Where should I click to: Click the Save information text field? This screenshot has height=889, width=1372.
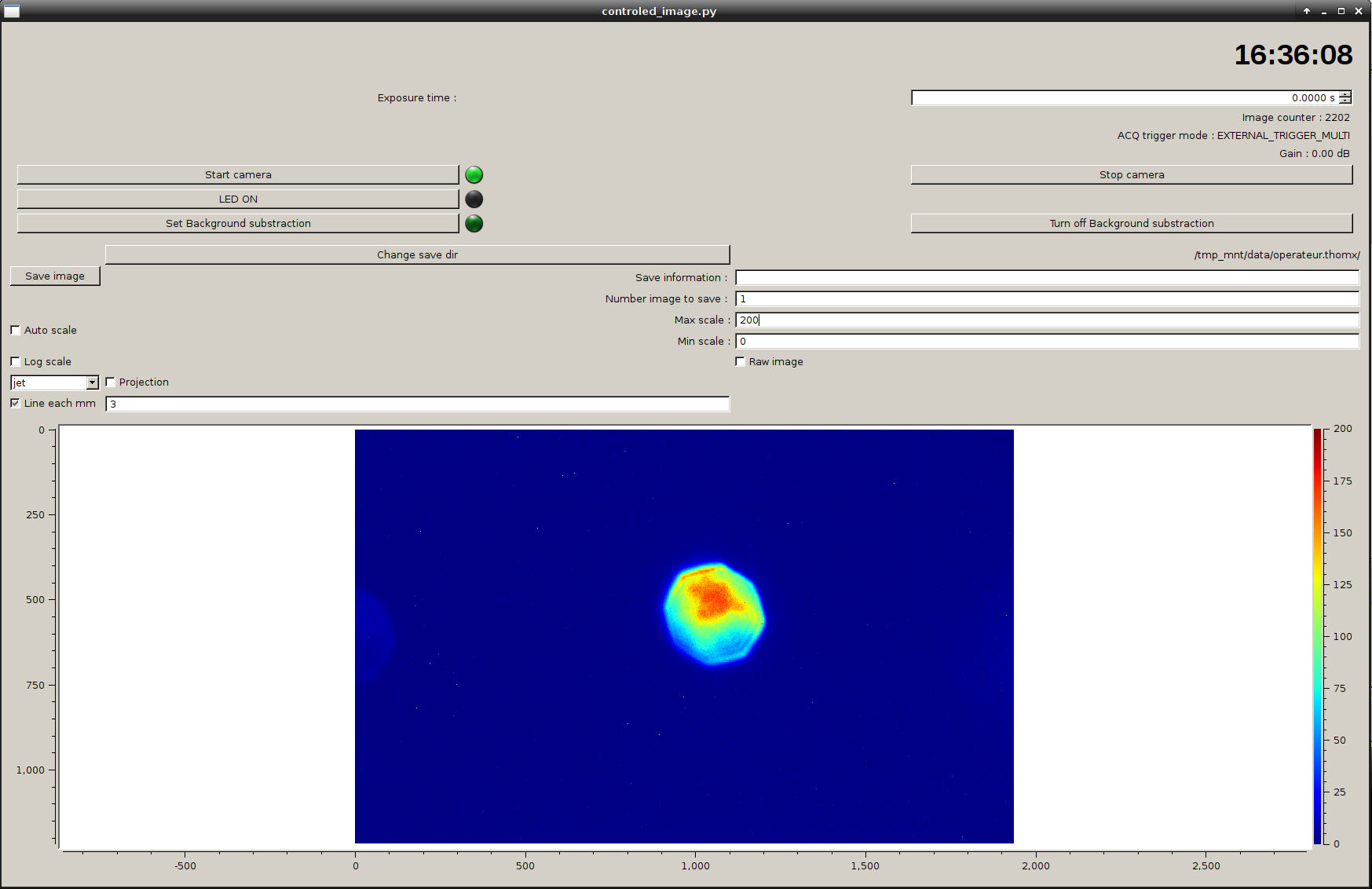coord(1046,277)
